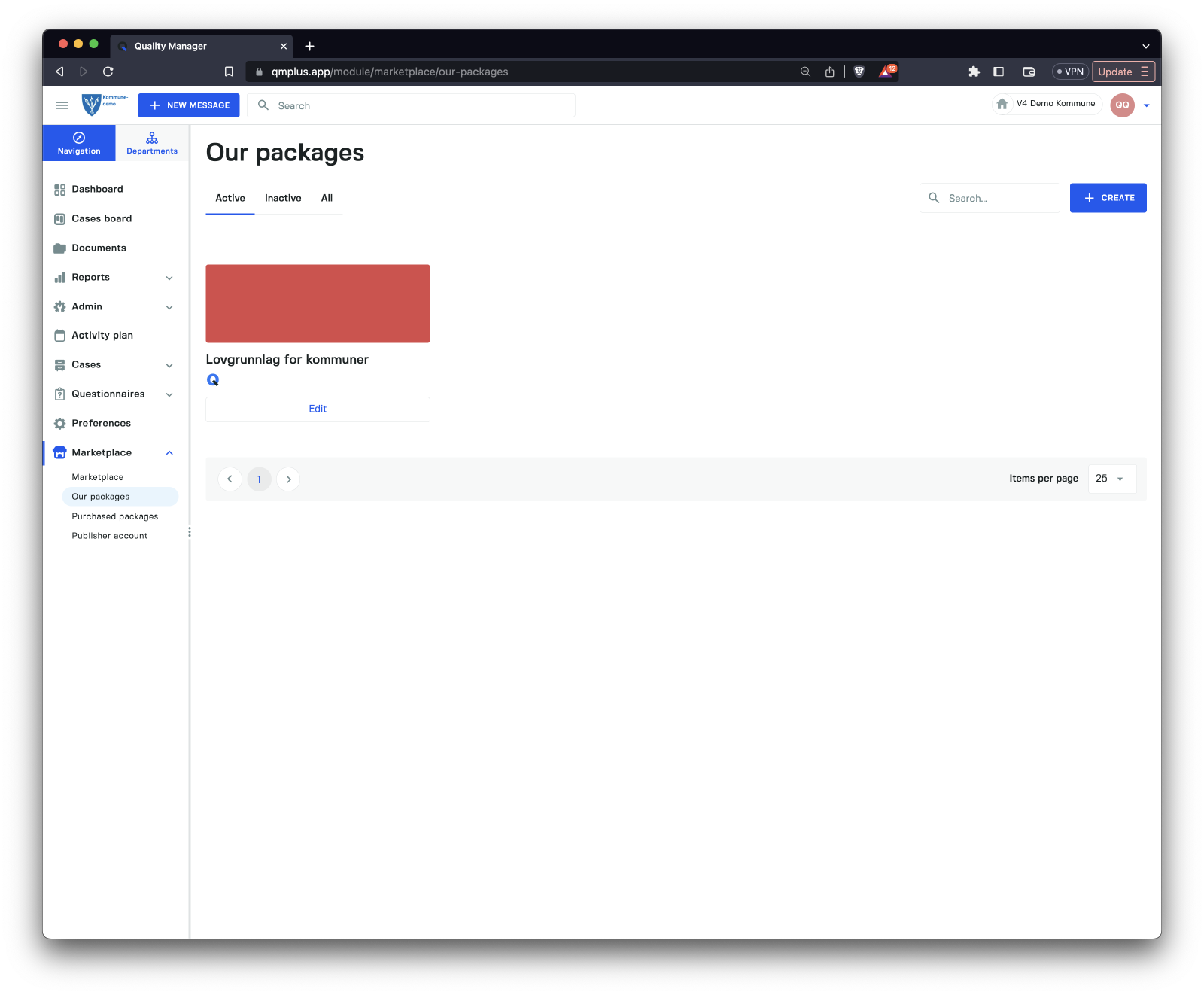Open the Items per page dropdown
1204x995 pixels.
[1111, 479]
